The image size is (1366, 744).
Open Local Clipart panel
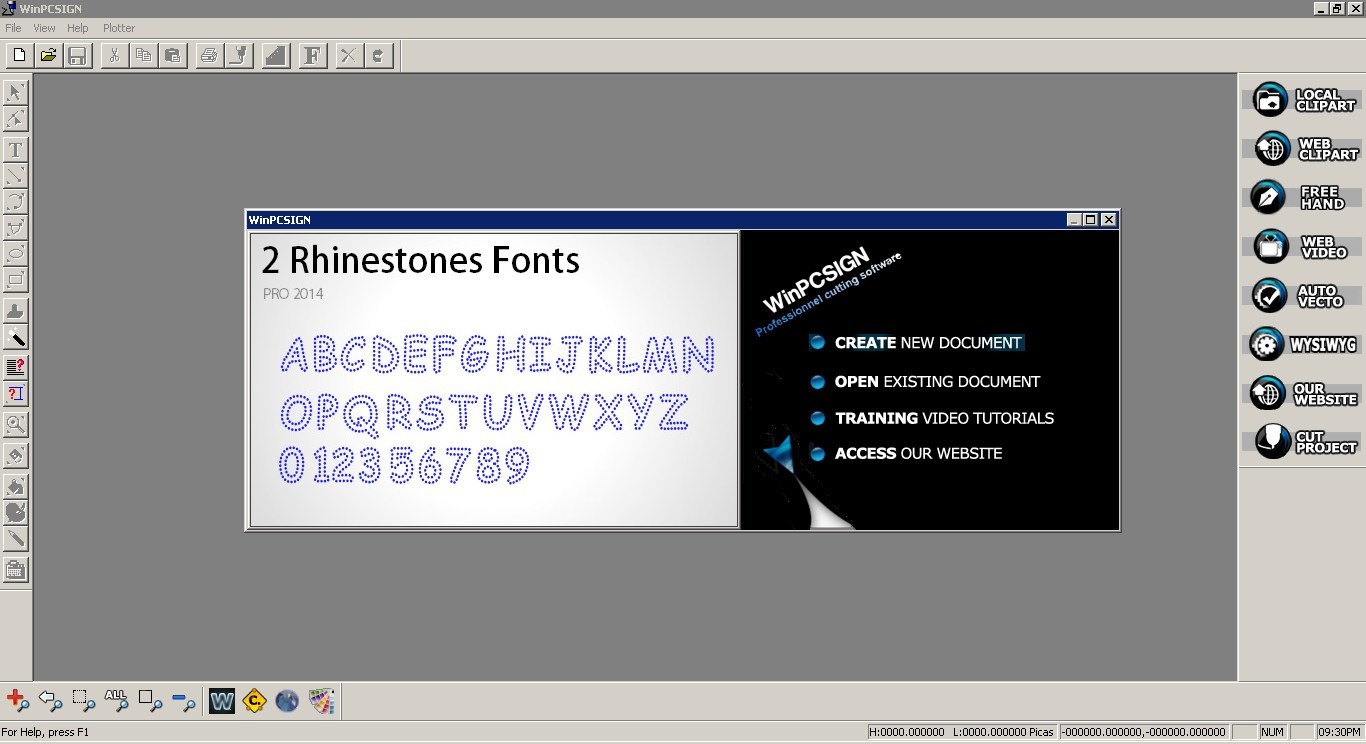coord(1303,99)
